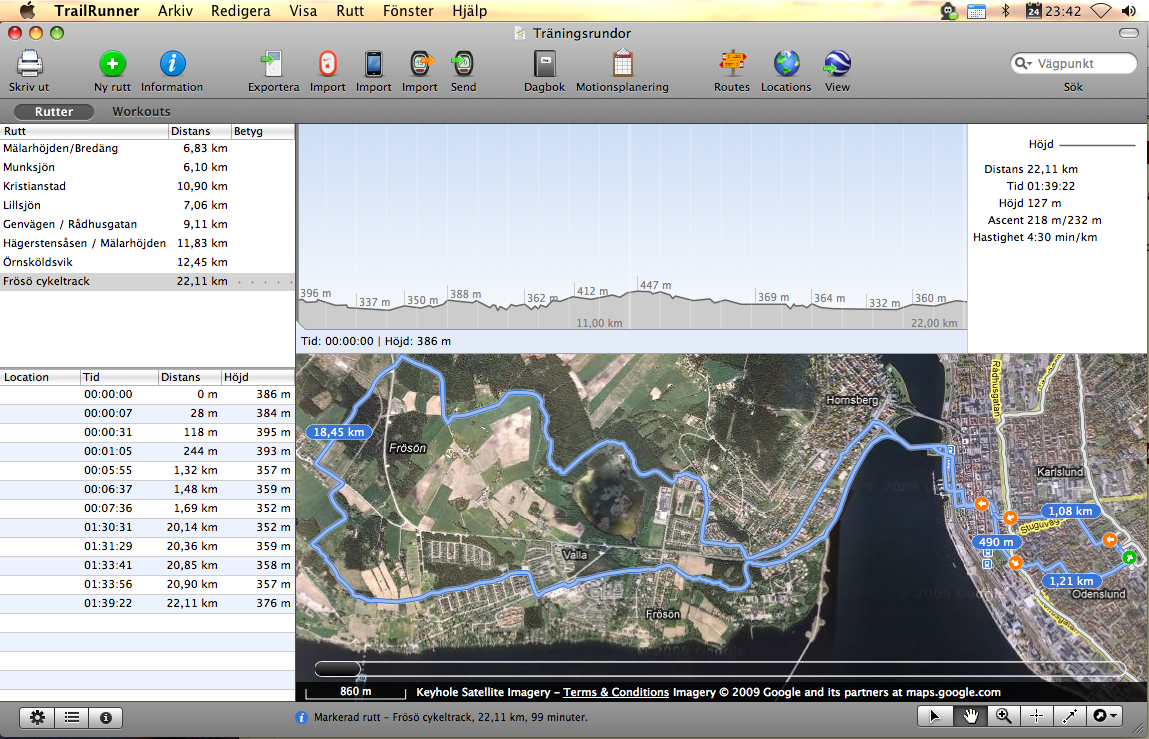Click the Bluetooth menu bar icon

pyautogui.click(x=1005, y=11)
